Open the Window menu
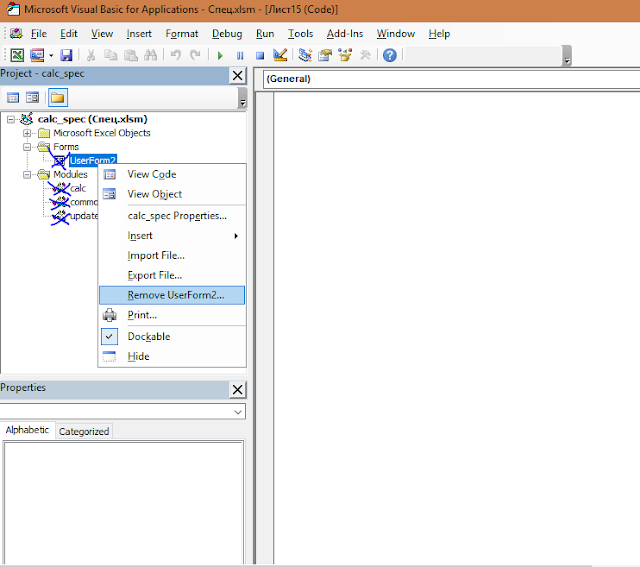The width and height of the screenshot is (640, 567). 396,33
